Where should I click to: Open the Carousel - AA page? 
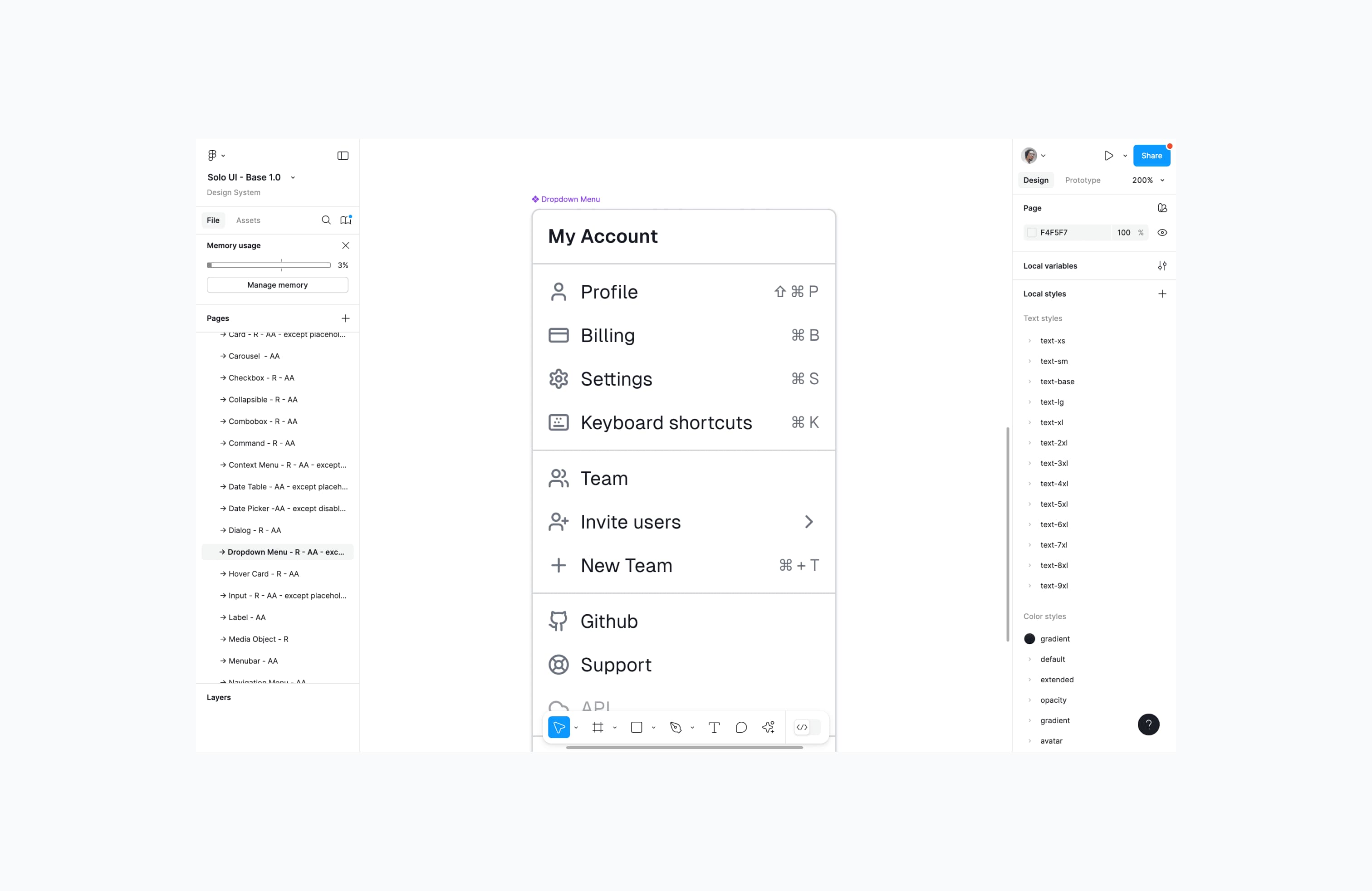coord(278,356)
